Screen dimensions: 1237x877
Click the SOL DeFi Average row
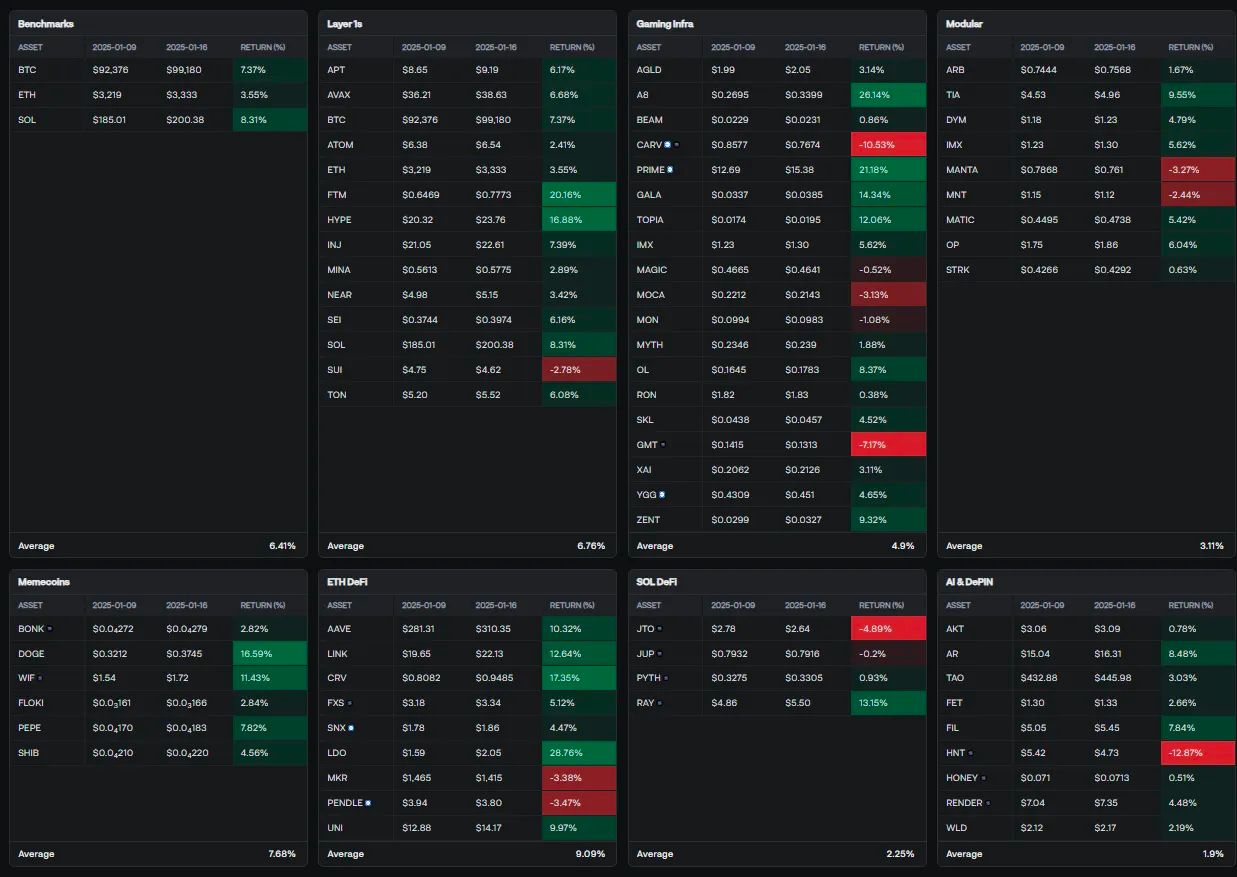click(x=778, y=854)
